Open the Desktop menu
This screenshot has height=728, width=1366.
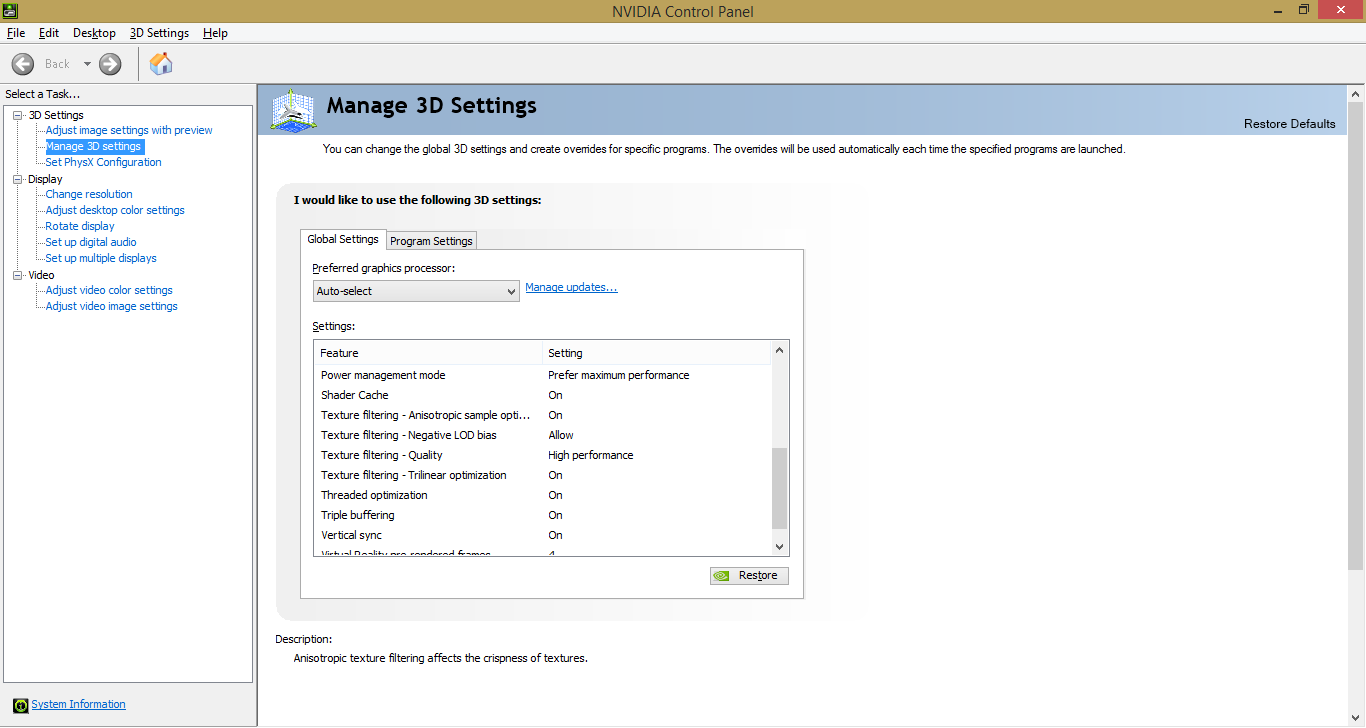94,33
